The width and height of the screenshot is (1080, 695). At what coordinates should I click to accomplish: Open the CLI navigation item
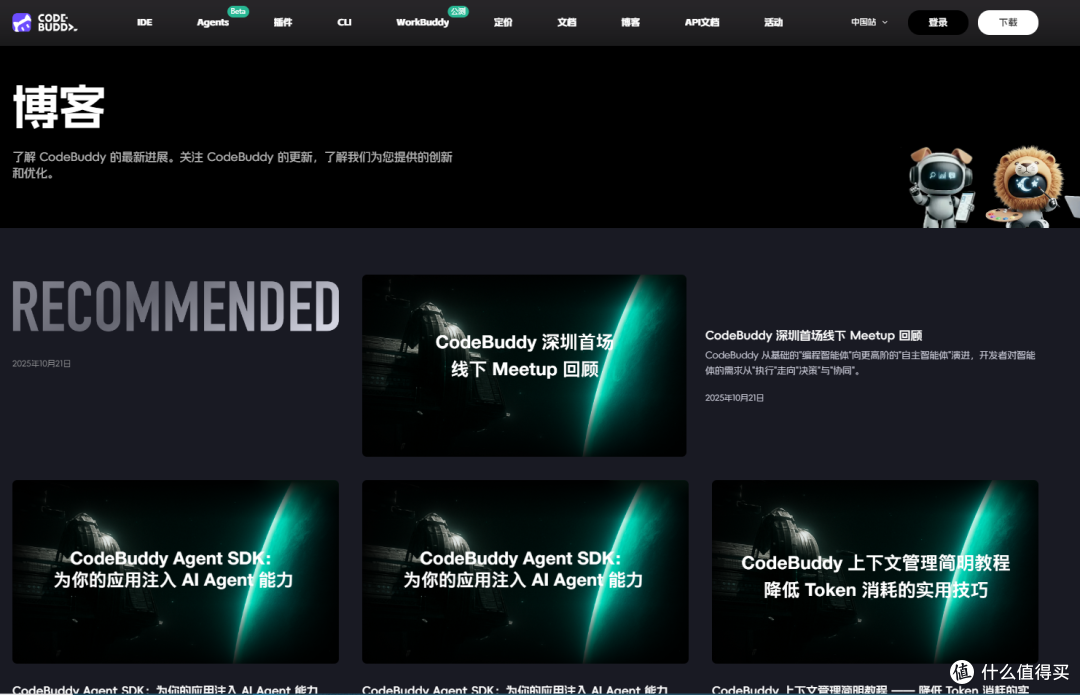point(344,23)
